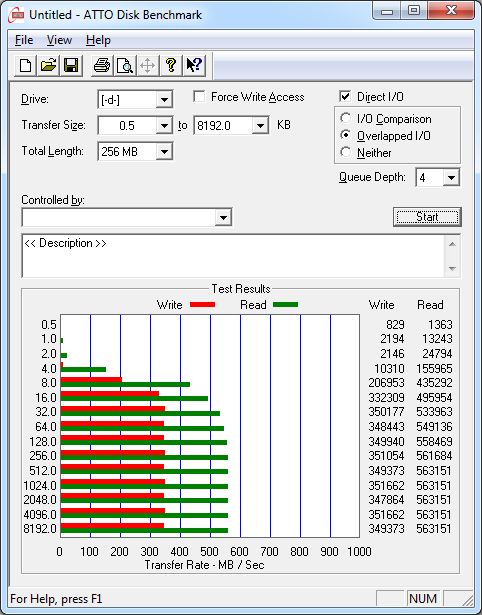Click the Description scrollbar down arrow

452,268
